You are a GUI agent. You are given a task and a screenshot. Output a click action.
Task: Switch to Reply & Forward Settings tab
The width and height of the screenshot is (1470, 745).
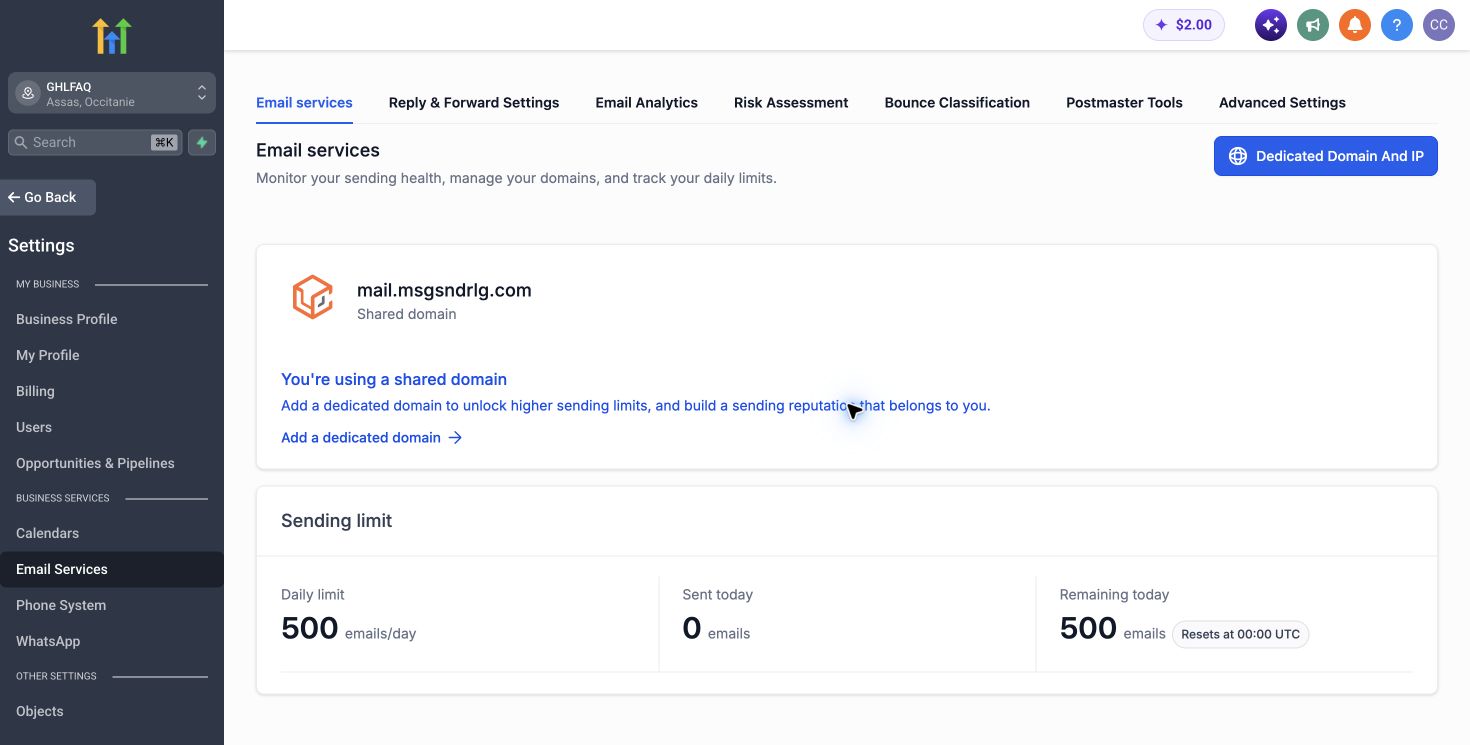tap(474, 102)
